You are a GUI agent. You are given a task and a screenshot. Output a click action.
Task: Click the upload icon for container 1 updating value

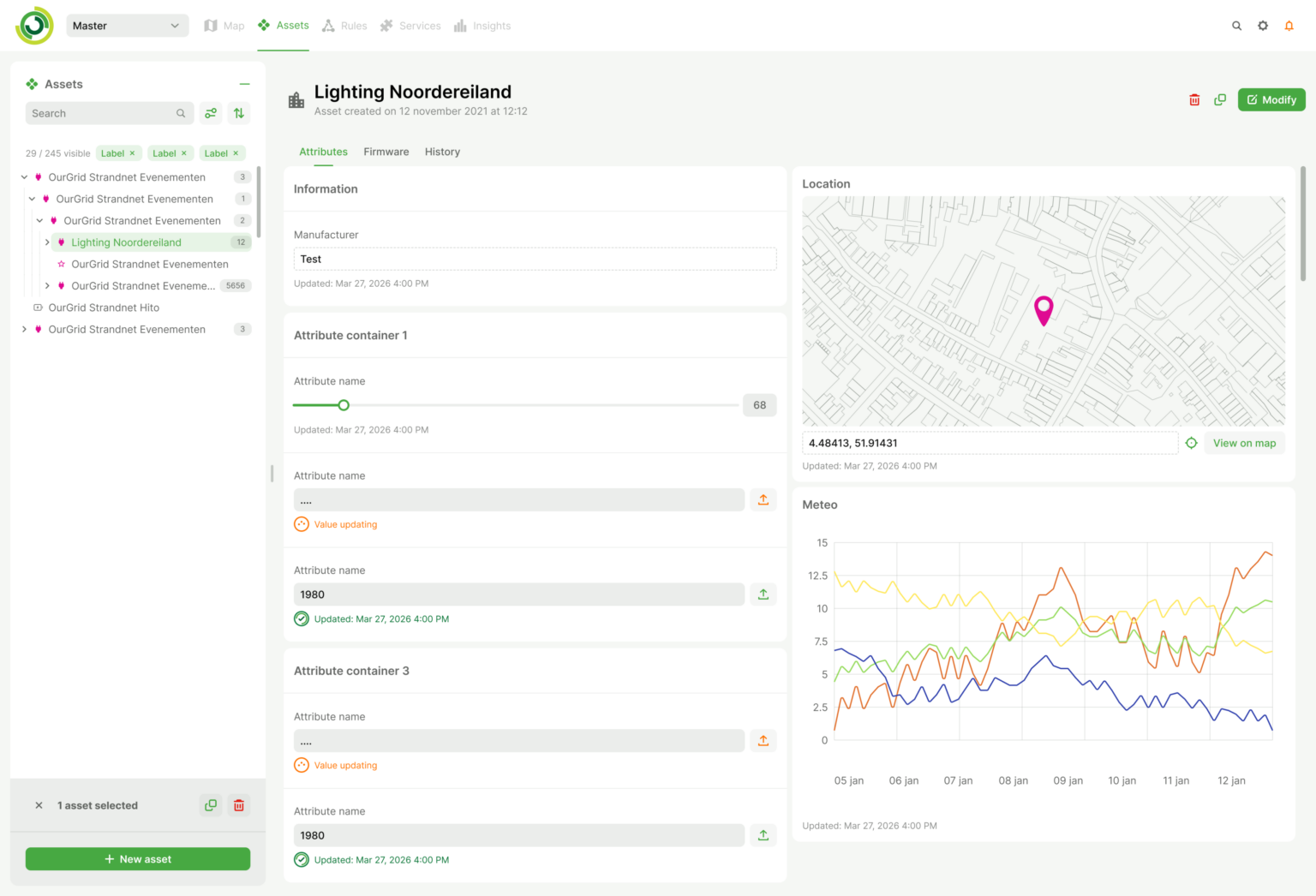coord(763,500)
